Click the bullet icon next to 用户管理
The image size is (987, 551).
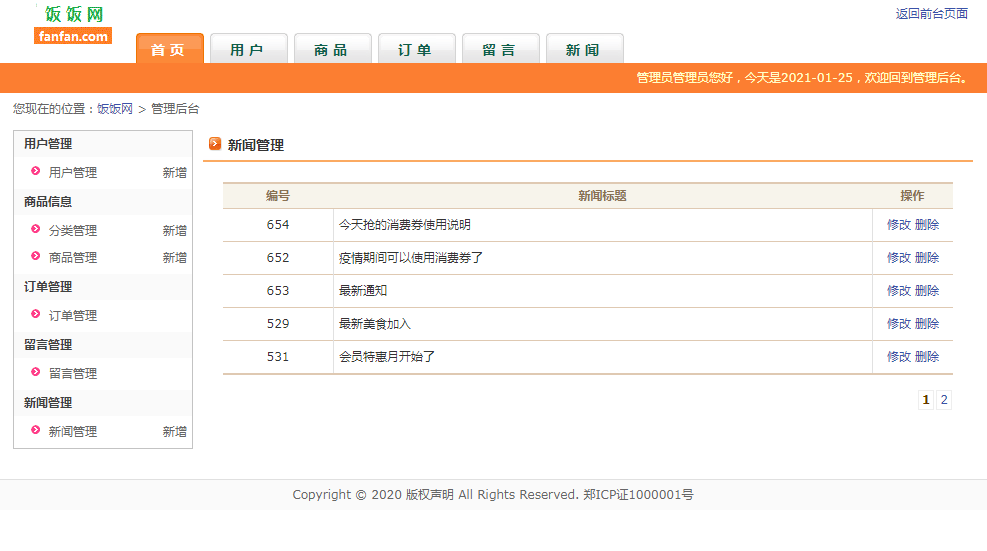point(36,171)
